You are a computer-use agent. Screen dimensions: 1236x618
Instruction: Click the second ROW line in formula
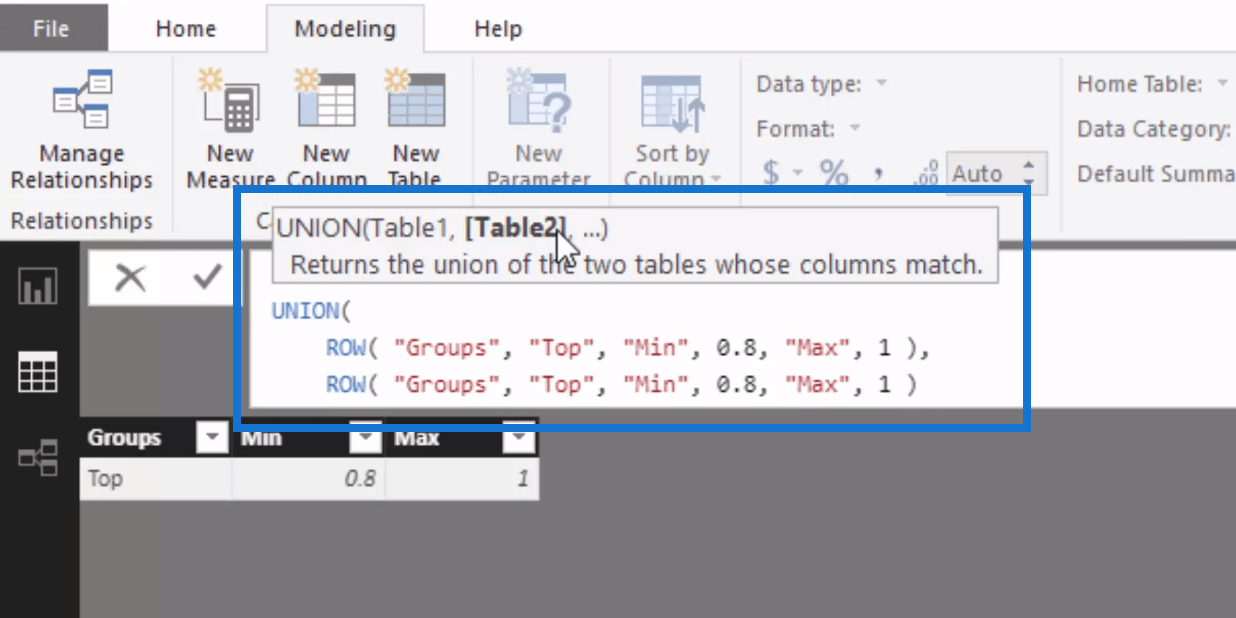click(x=621, y=384)
